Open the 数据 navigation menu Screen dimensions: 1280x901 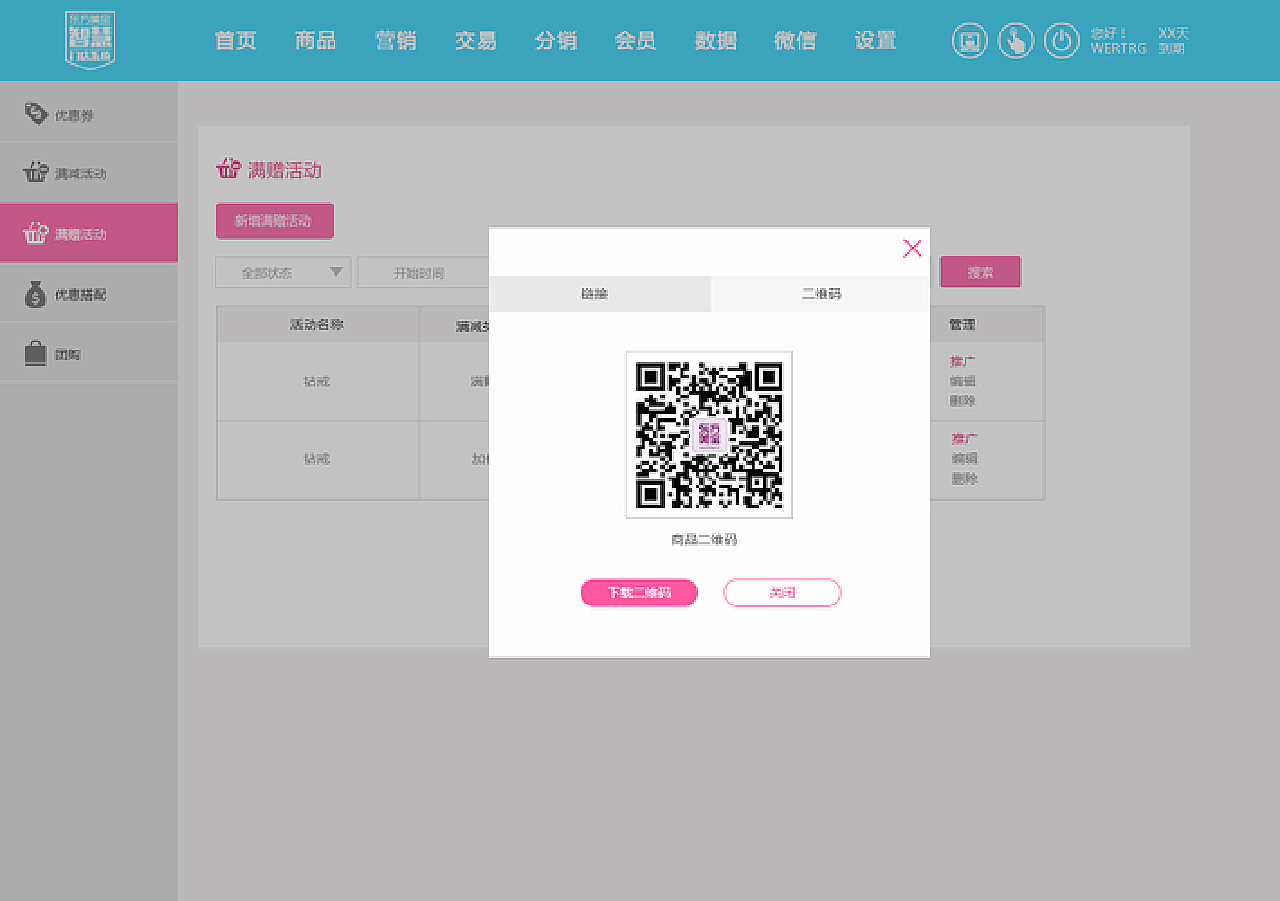click(x=716, y=40)
